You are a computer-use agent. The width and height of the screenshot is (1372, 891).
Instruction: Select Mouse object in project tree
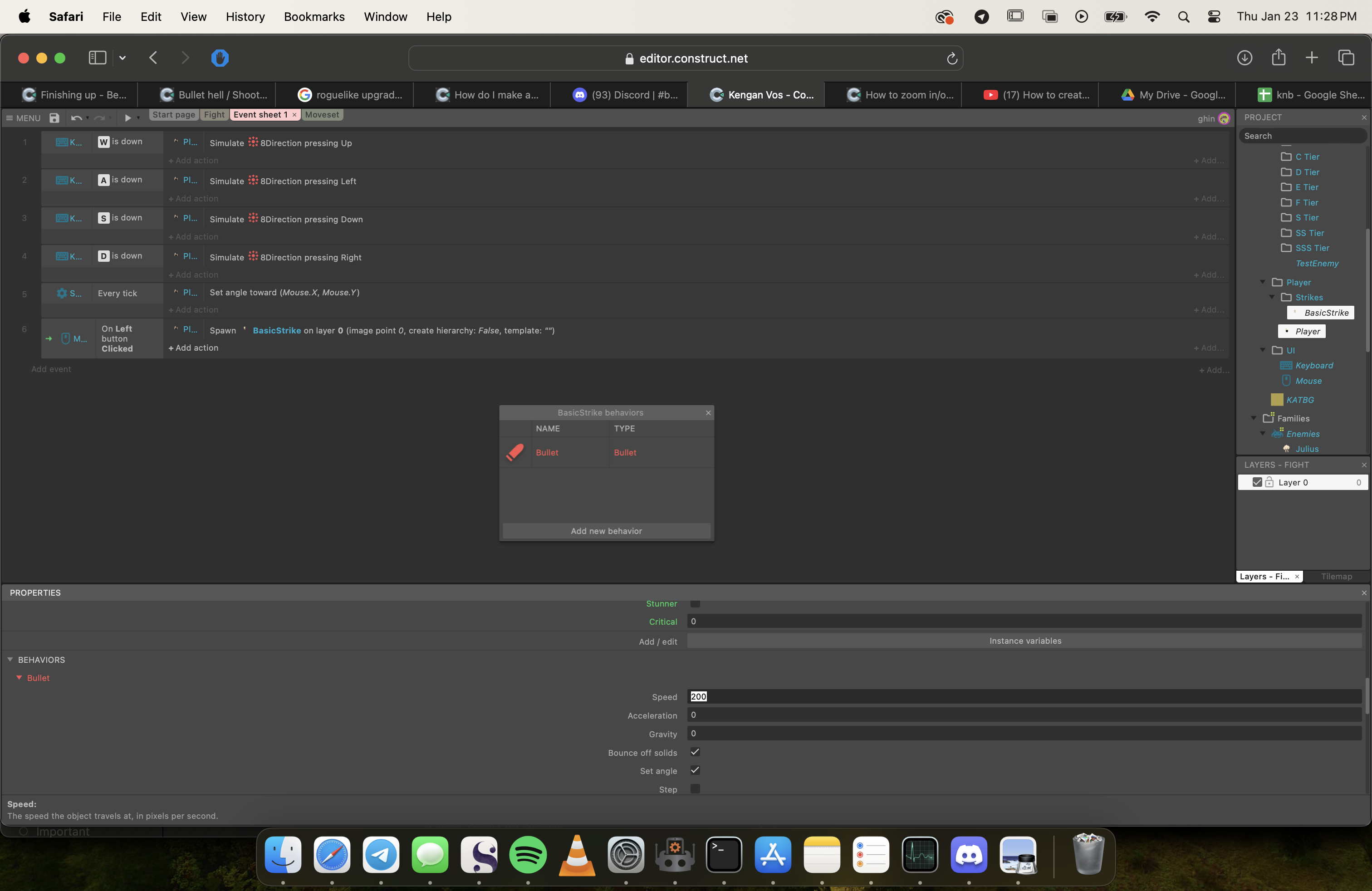[1308, 381]
